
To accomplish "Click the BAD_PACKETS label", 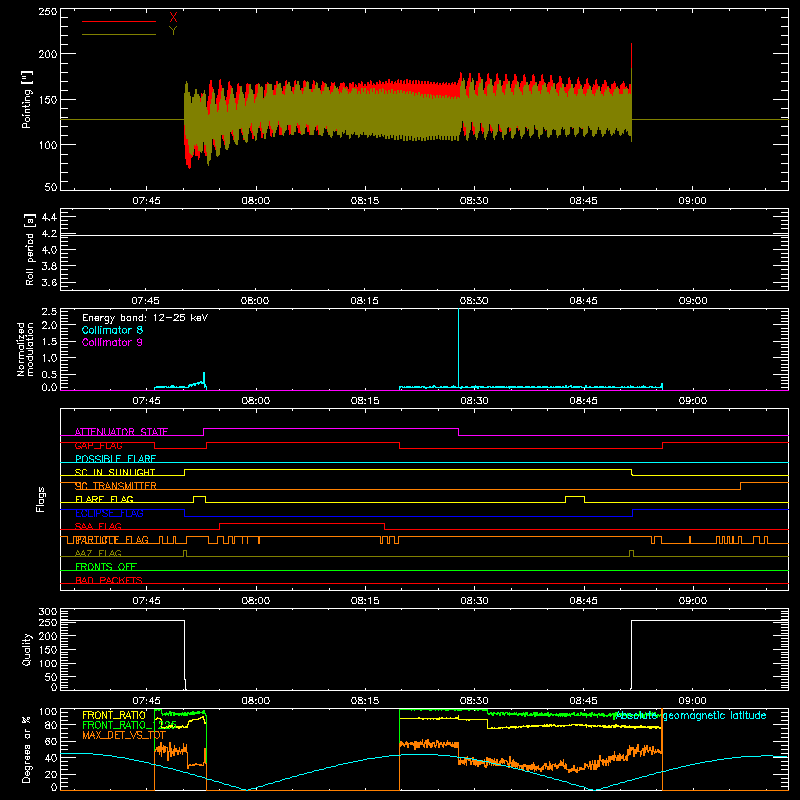I will [x=109, y=580].
